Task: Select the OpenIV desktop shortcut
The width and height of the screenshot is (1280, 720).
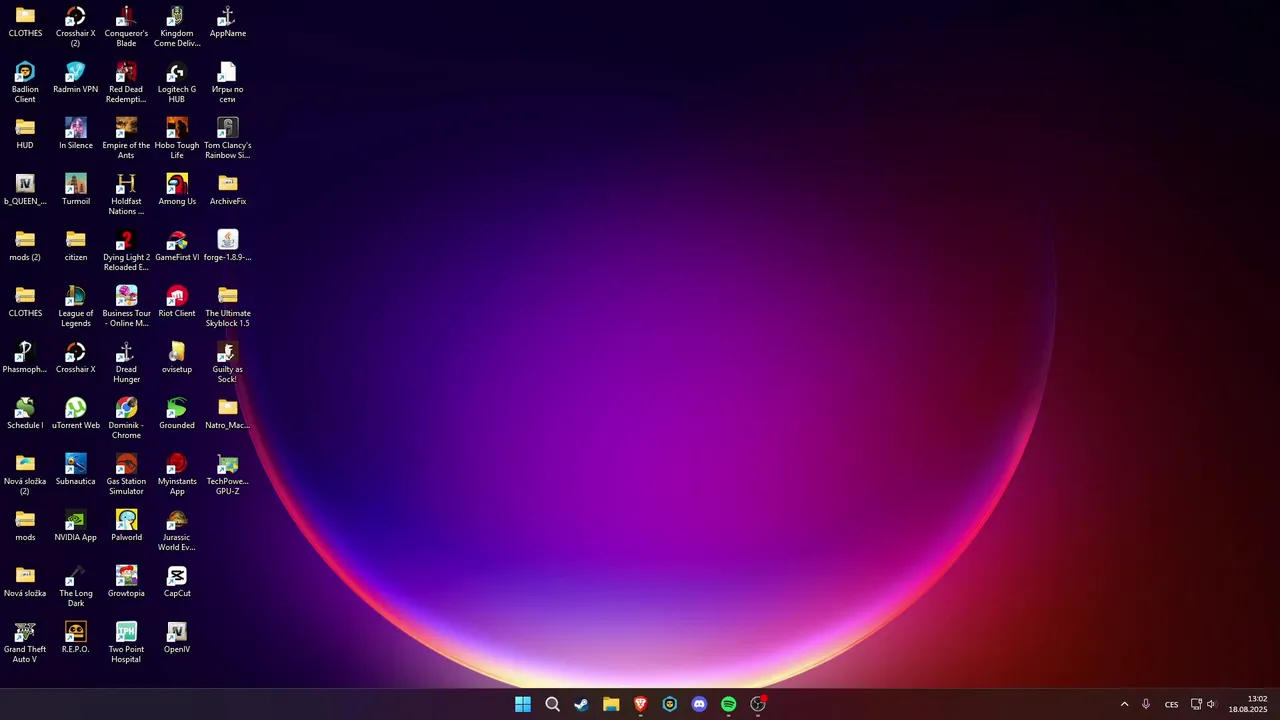Action: tap(177, 638)
